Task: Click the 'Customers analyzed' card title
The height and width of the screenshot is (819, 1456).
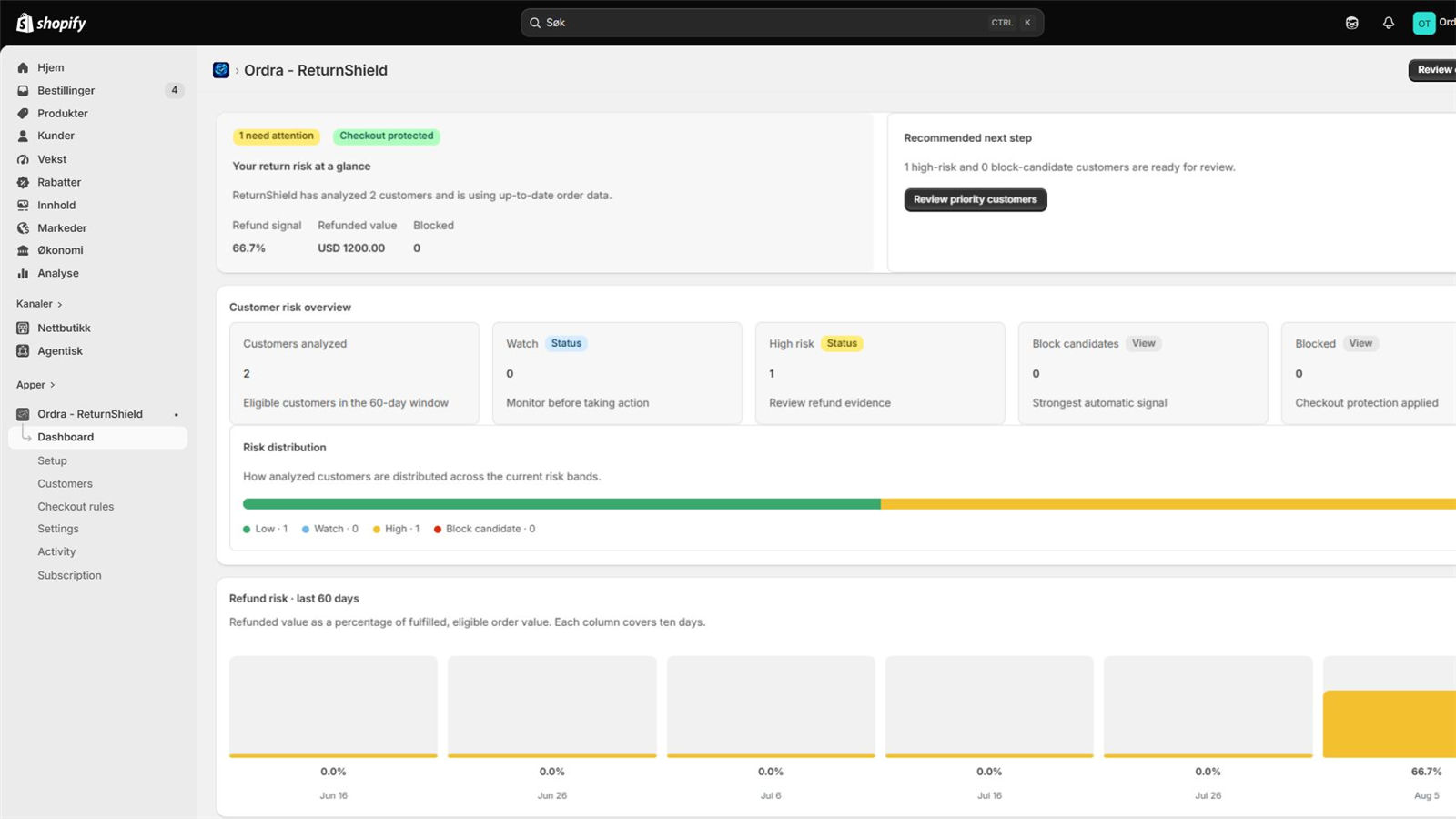Action: coord(295,344)
